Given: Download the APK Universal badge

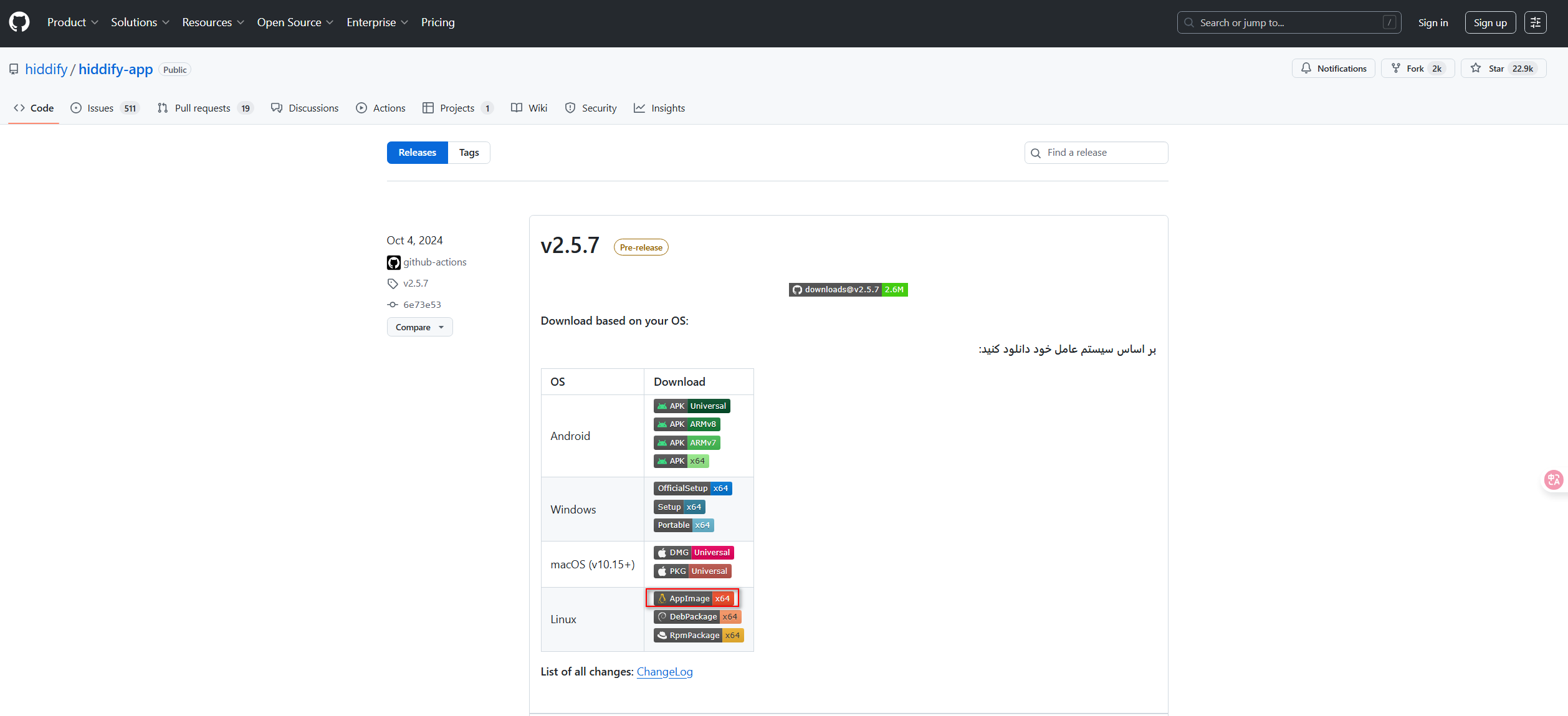Looking at the screenshot, I should tap(692, 406).
